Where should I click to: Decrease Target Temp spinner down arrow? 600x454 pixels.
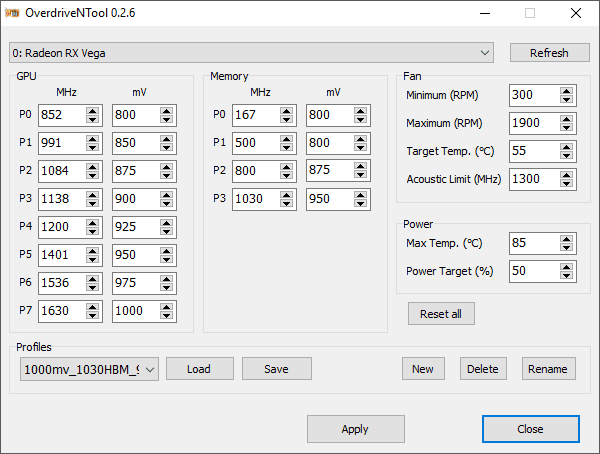tap(566, 155)
